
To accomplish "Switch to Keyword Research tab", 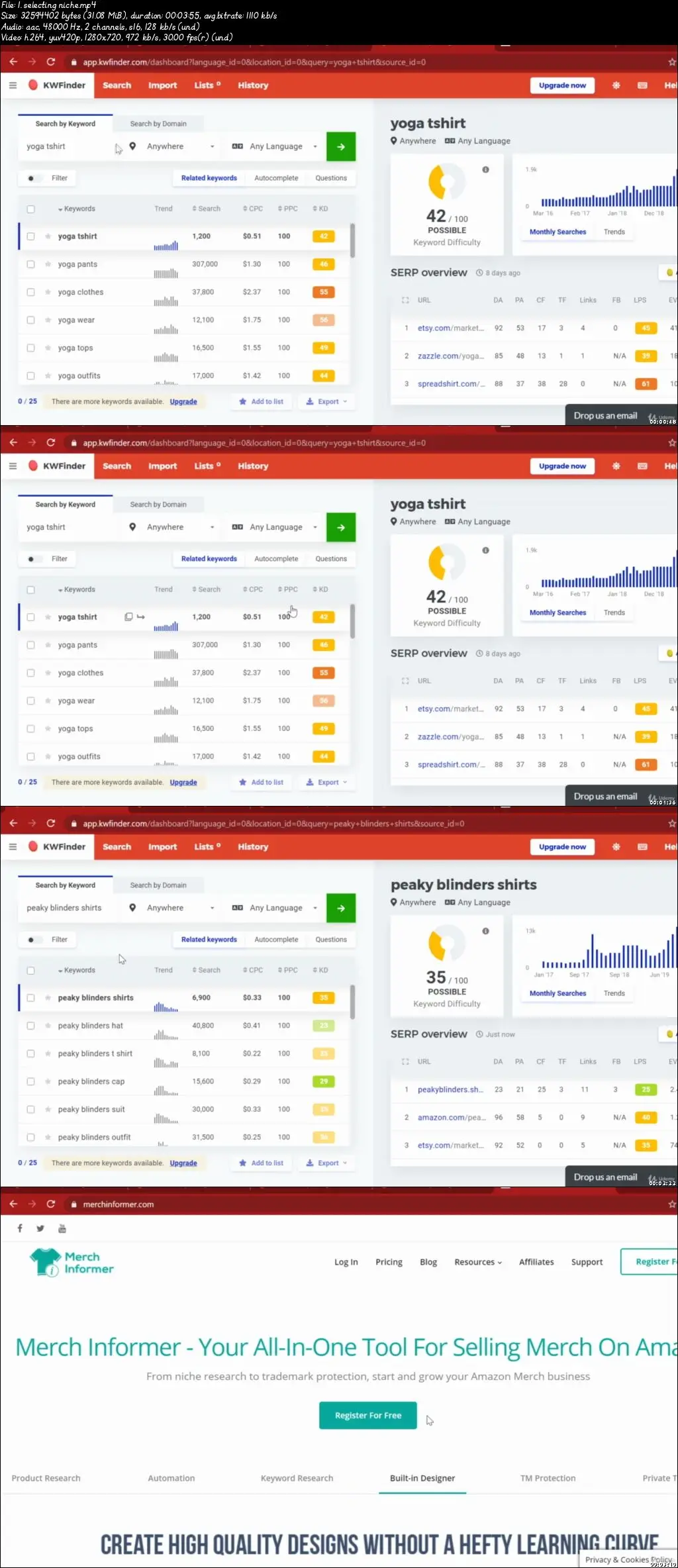I will point(297,1477).
